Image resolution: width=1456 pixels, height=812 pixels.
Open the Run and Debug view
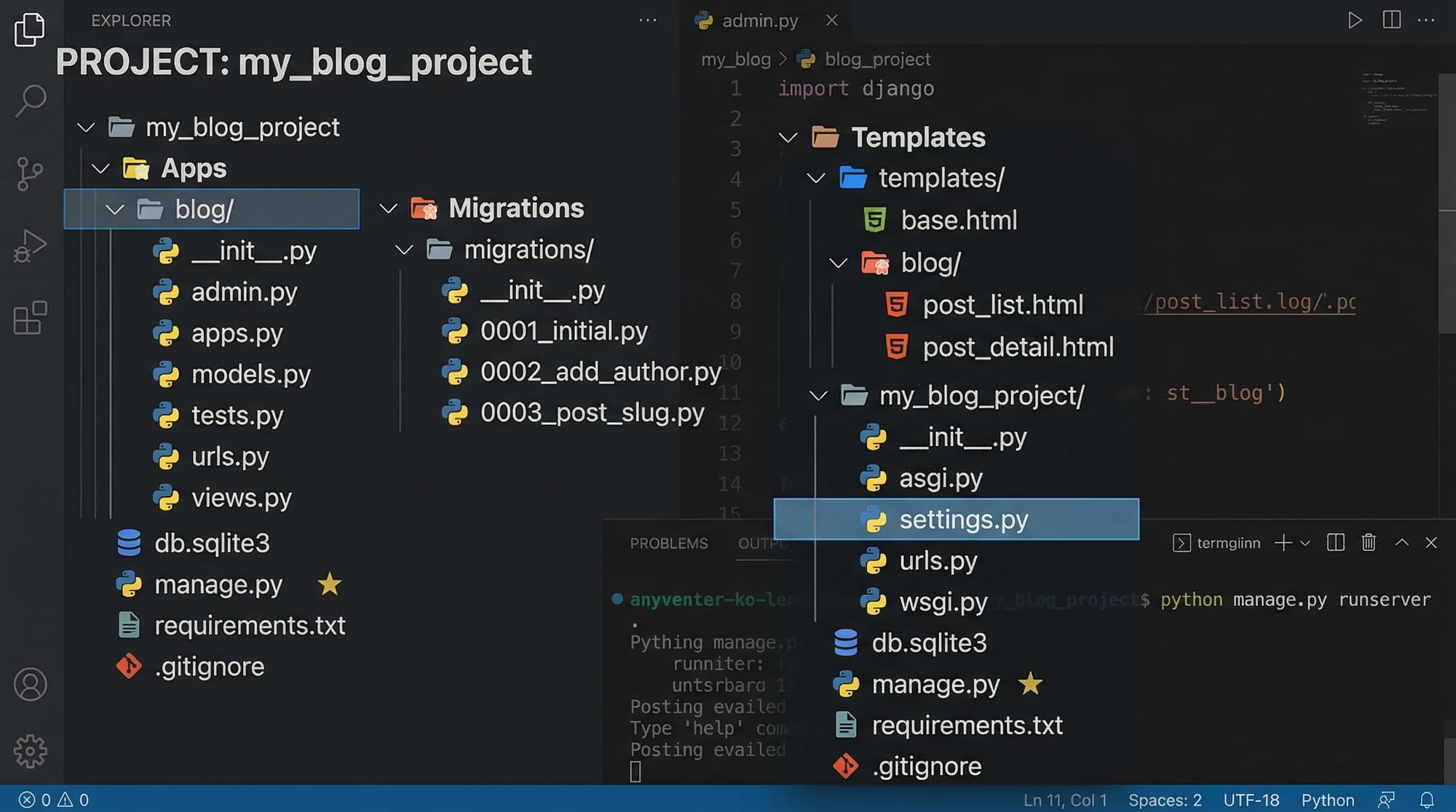point(30,246)
